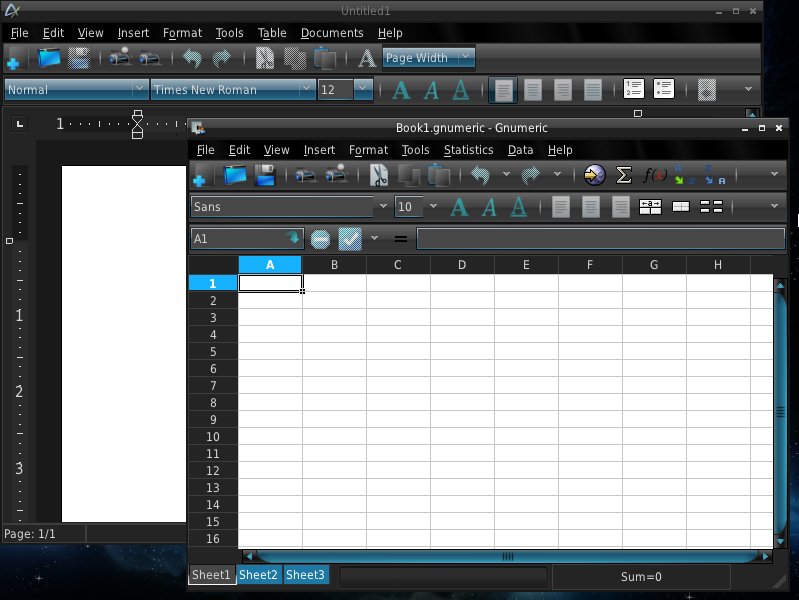Image resolution: width=799 pixels, height=600 pixels.
Task: Click the Print icon in Gnumeric toolbar
Action: [305, 175]
